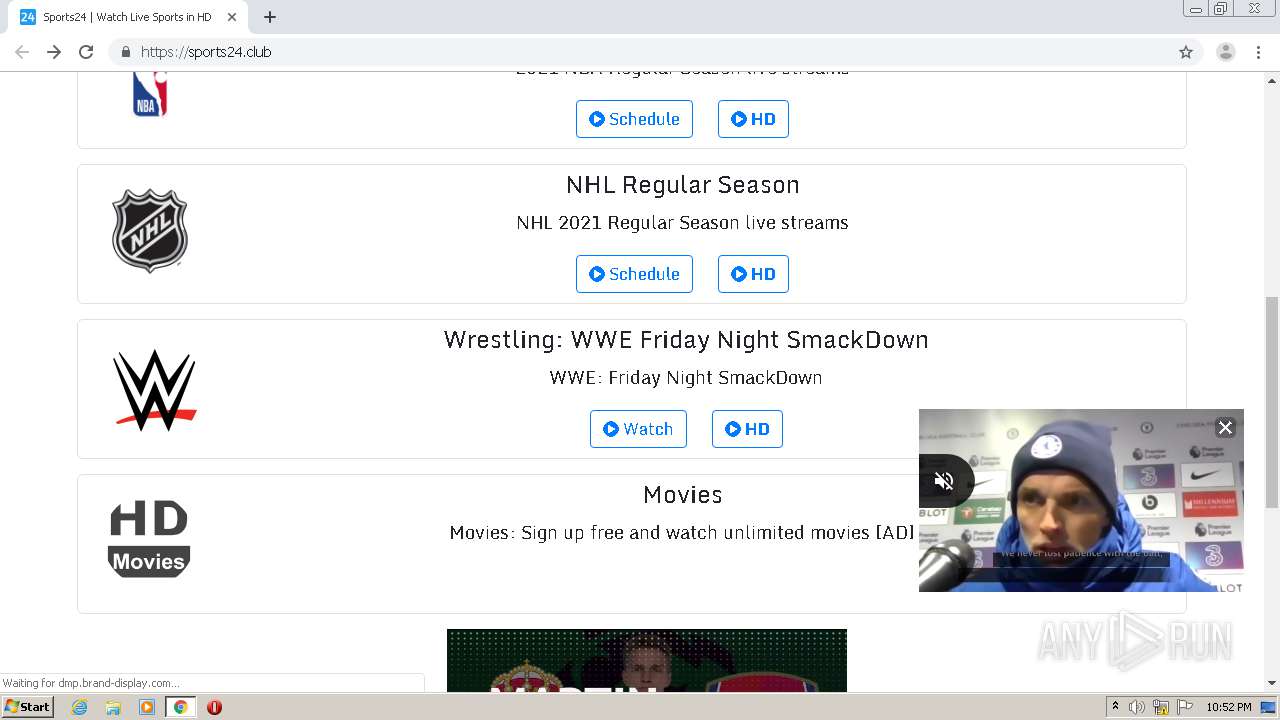Go back using the browser back arrow
This screenshot has height=720, width=1280.
point(22,52)
